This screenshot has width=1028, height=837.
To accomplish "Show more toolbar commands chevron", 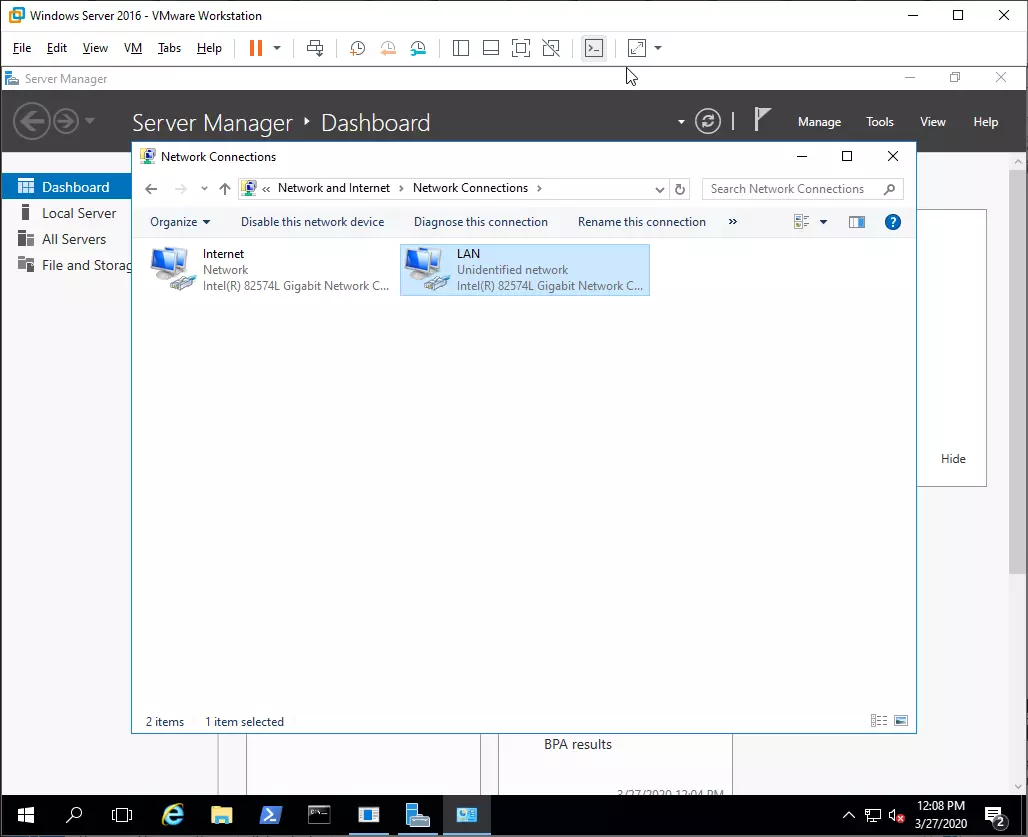I will click(x=733, y=222).
